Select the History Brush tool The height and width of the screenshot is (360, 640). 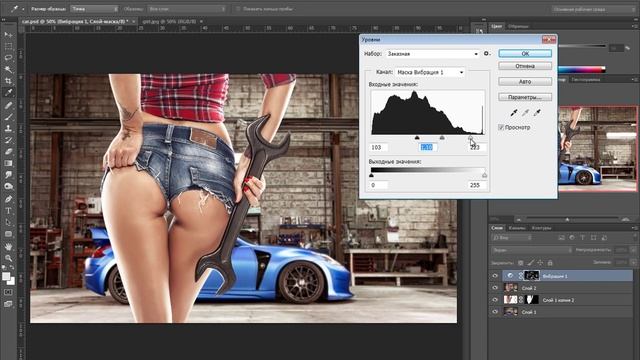pyautogui.click(x=8, y=140)
